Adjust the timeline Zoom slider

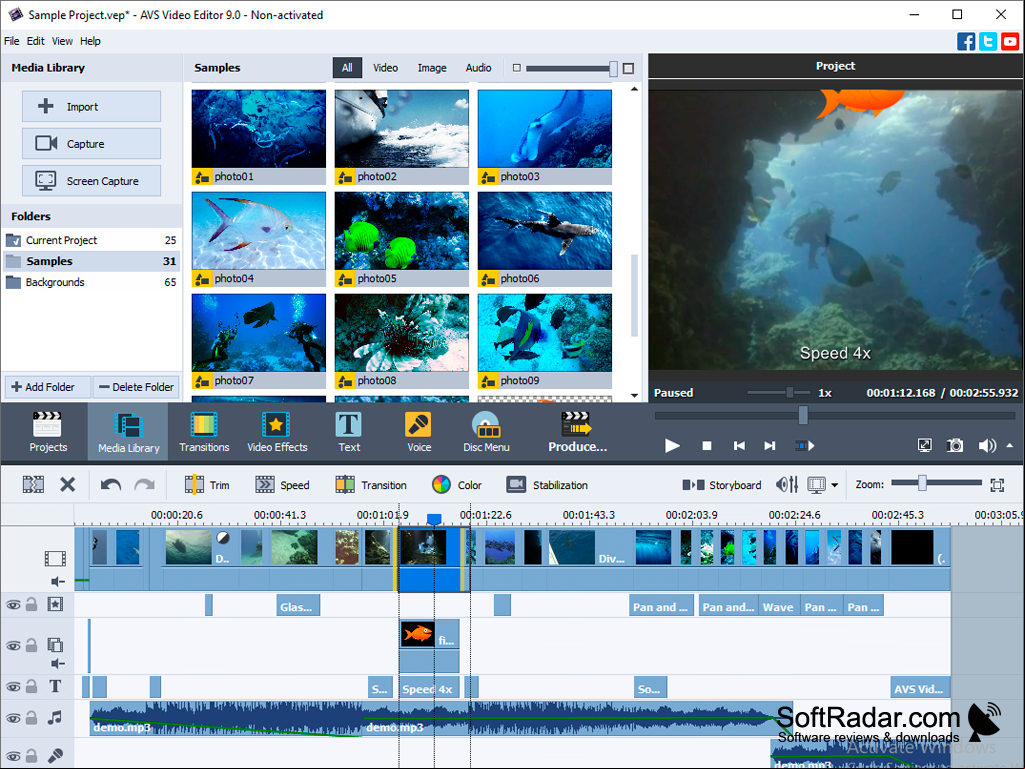point(922,483)
